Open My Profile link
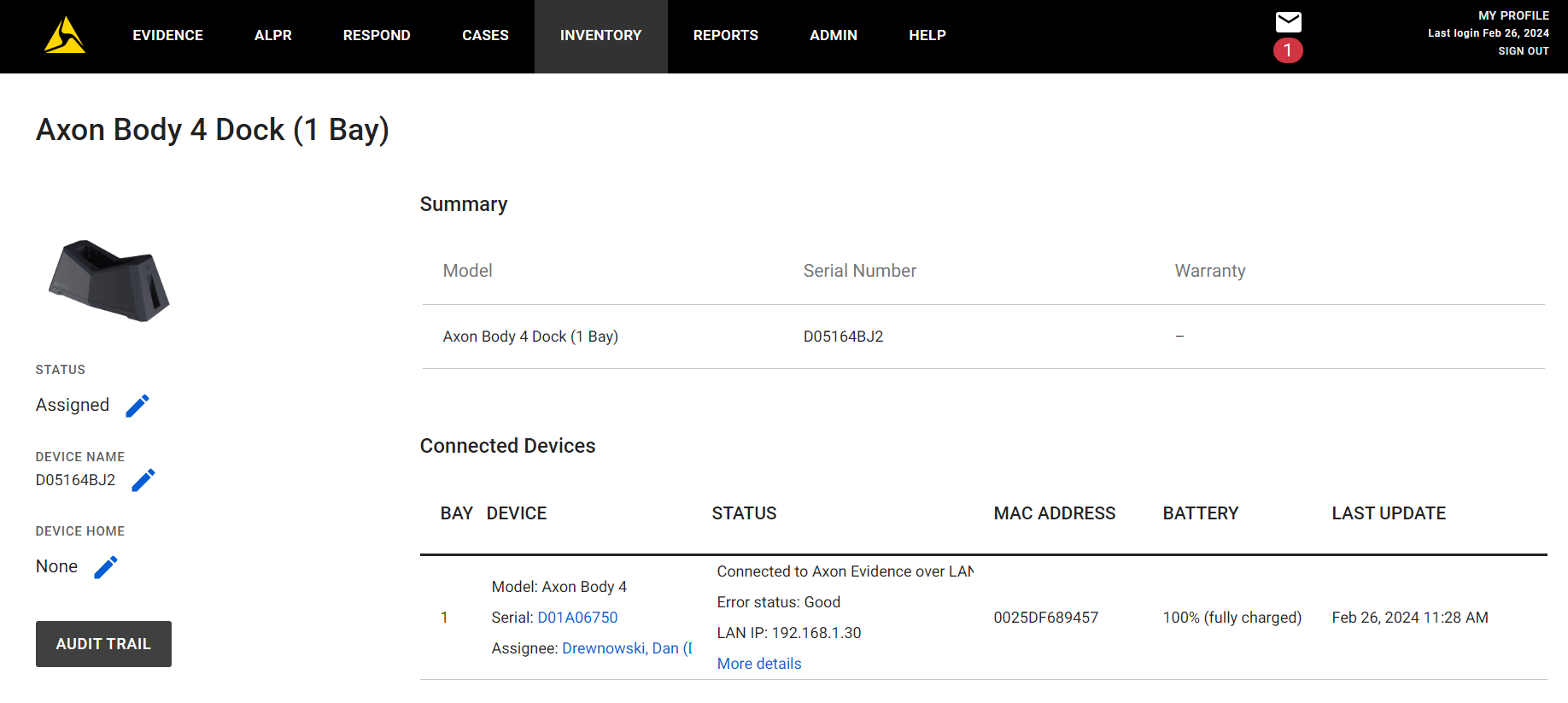 1513,15
